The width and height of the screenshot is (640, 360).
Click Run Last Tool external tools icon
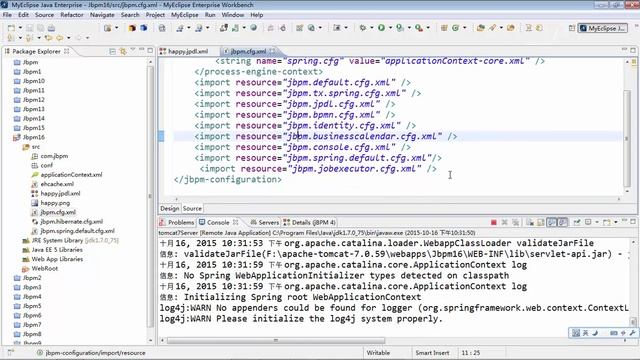tap(419, 28)
